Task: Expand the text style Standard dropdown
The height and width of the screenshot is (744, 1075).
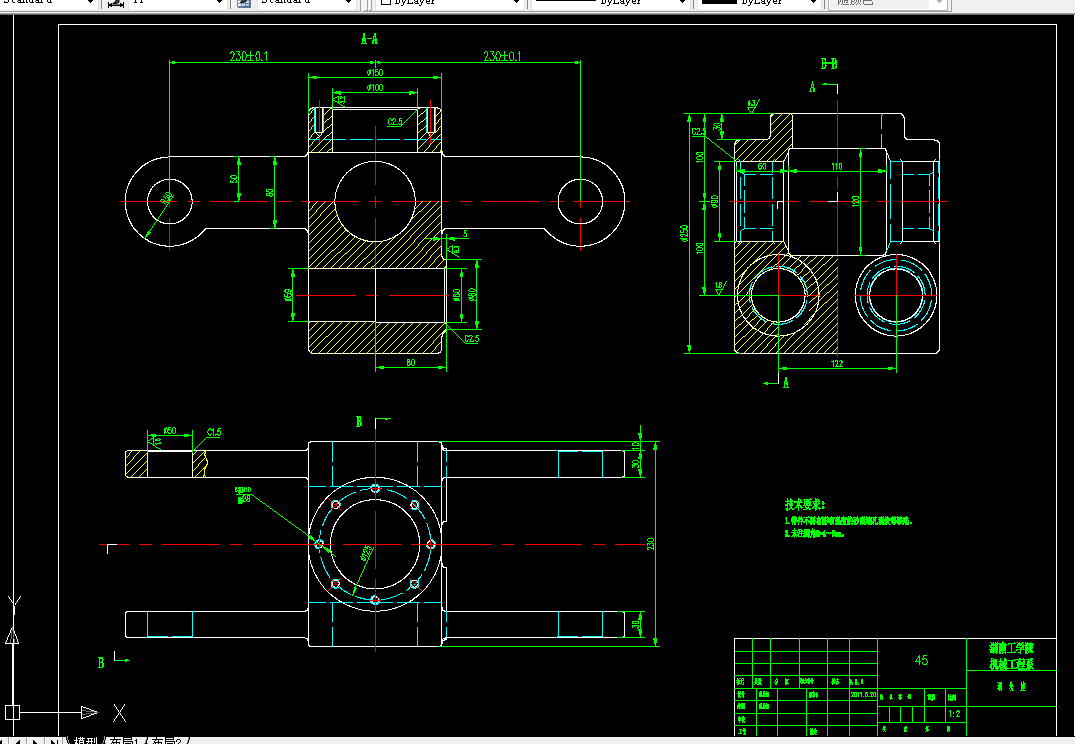Action: (90, 3)
